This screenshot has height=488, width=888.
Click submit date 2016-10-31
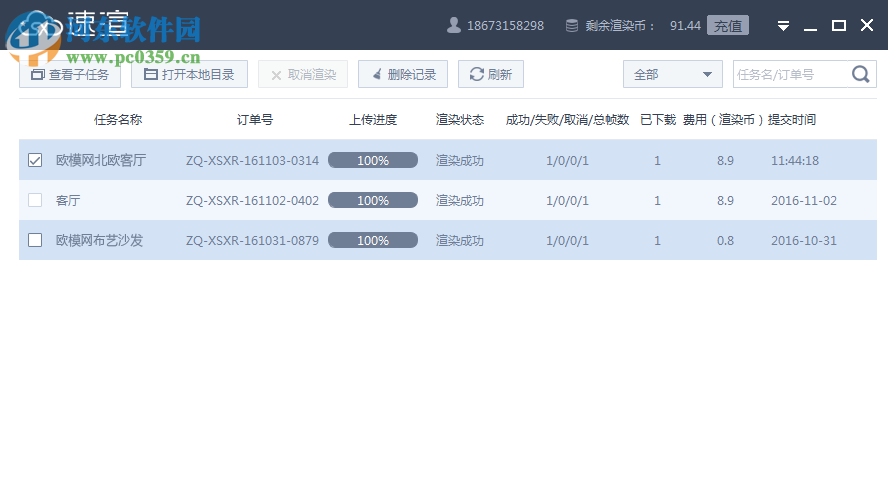coord(804,241)
